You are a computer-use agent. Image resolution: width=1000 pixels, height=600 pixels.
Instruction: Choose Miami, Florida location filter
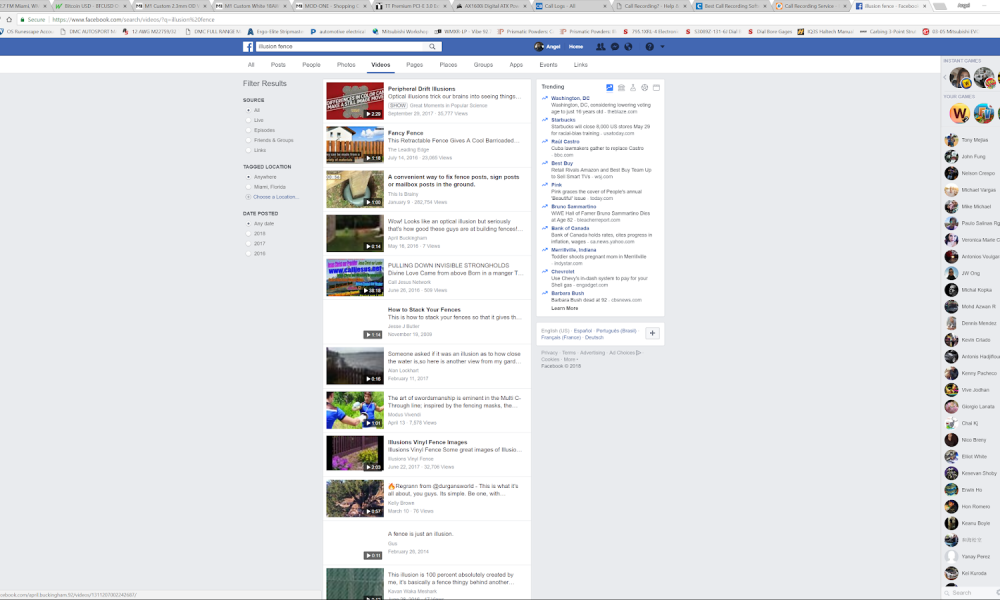point(249,187)
